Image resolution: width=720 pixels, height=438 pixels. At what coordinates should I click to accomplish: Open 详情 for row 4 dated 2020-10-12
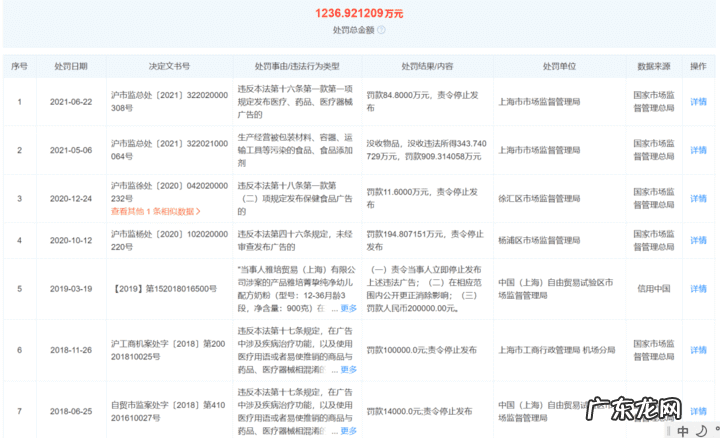click(698, 240)
